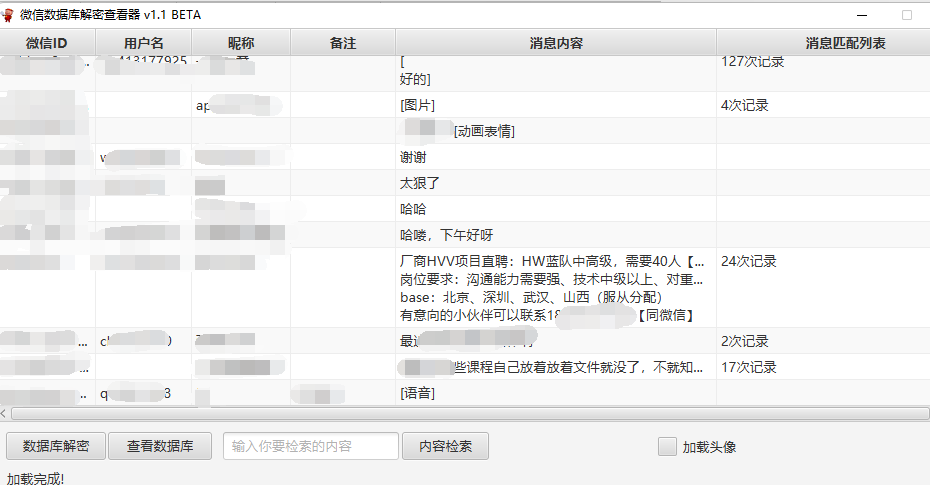
Task: Sort by the 用户名 column header
Action: (144, 43)
